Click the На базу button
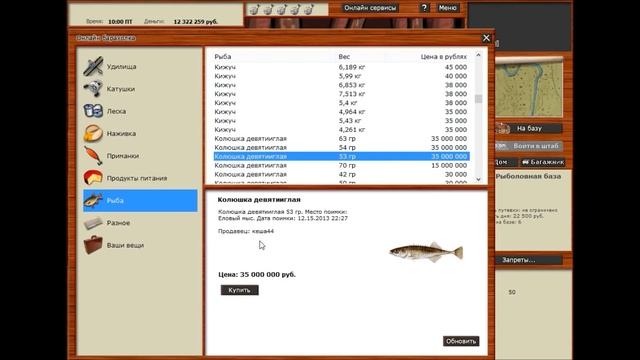This screenshot has width=640, height=360. click(x=529, y=129)
